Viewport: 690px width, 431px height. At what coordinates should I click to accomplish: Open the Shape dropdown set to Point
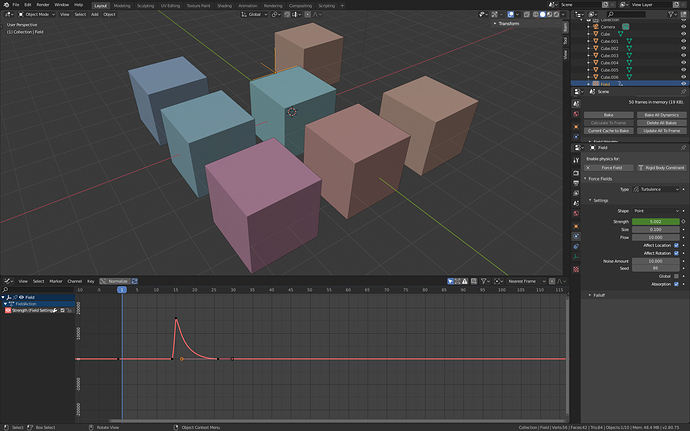point(656,211)
